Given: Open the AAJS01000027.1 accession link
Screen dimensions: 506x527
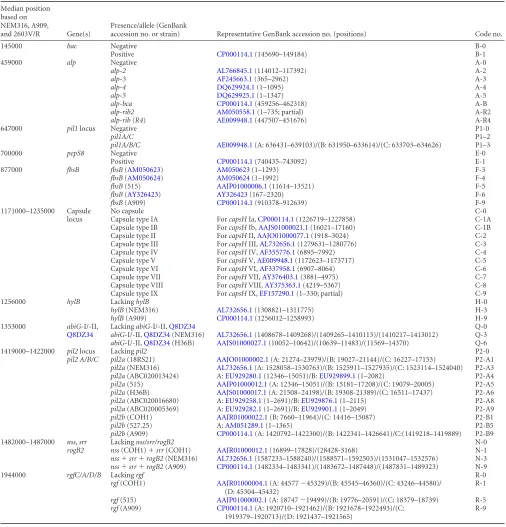Looking at the screenshot, I should 241,343.
